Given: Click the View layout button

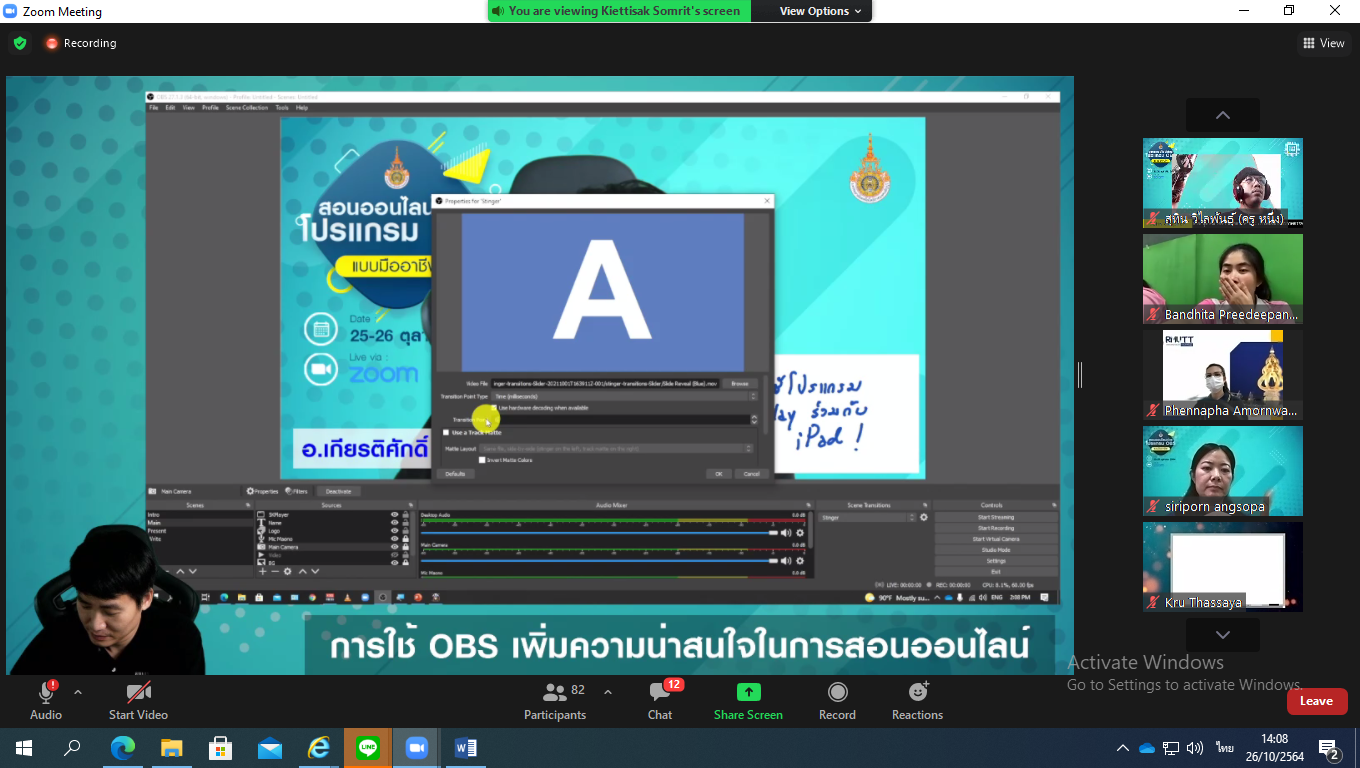Looking at the screenshot, I should [1323, 43].
